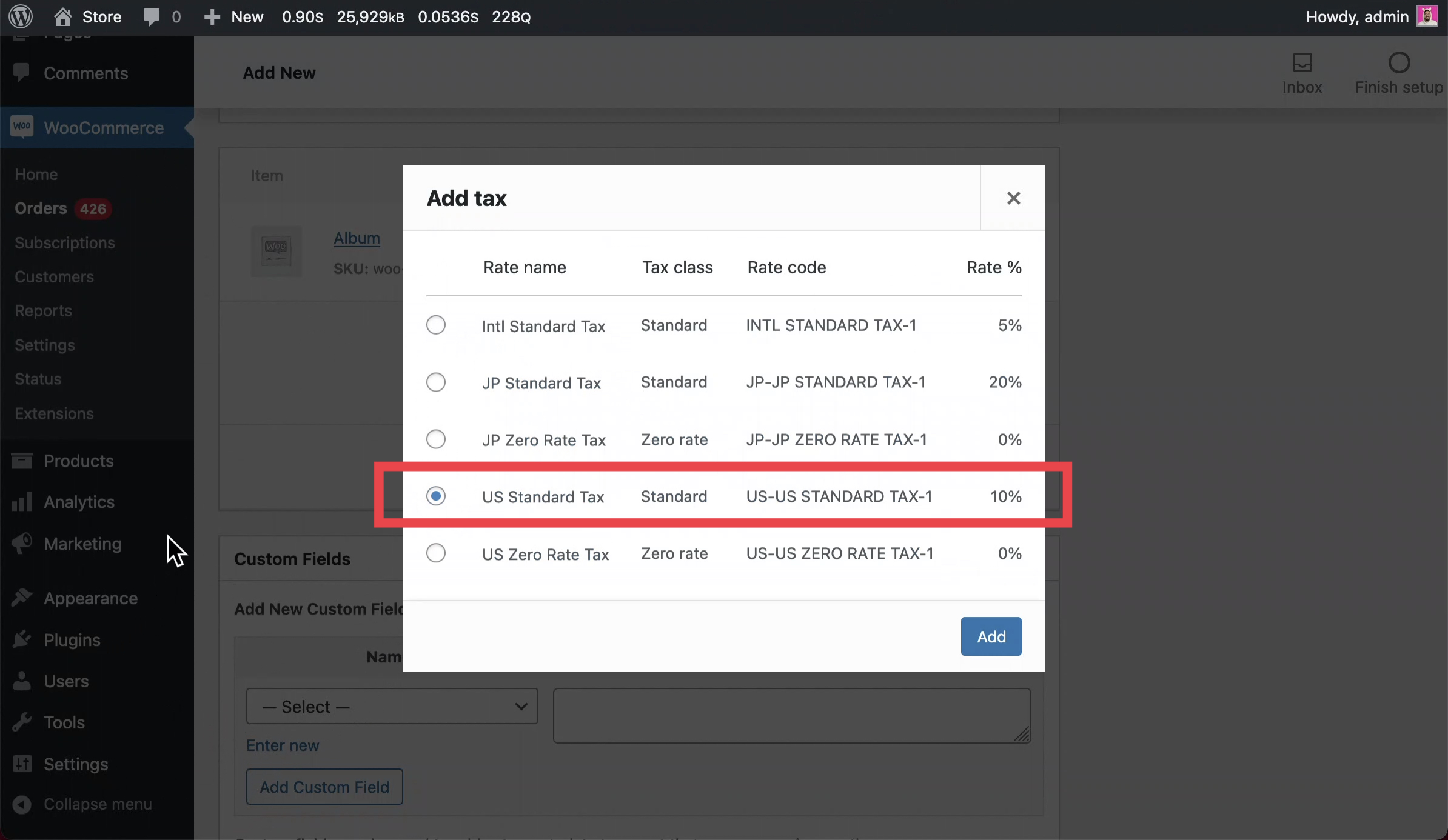
Task: Click the Marketing megaphone icon
Action: (x=22, y=543)
